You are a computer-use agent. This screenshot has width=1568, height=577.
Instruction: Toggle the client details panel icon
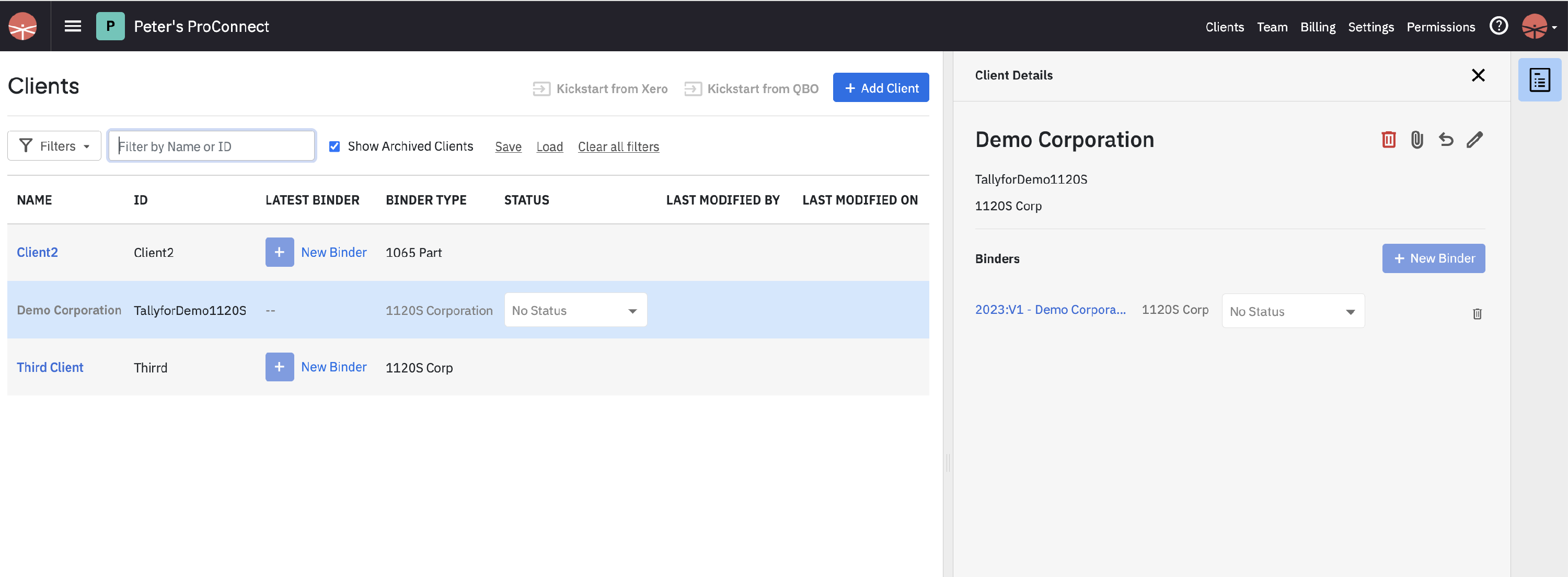pyautogui.click(x=1539, y=80)
